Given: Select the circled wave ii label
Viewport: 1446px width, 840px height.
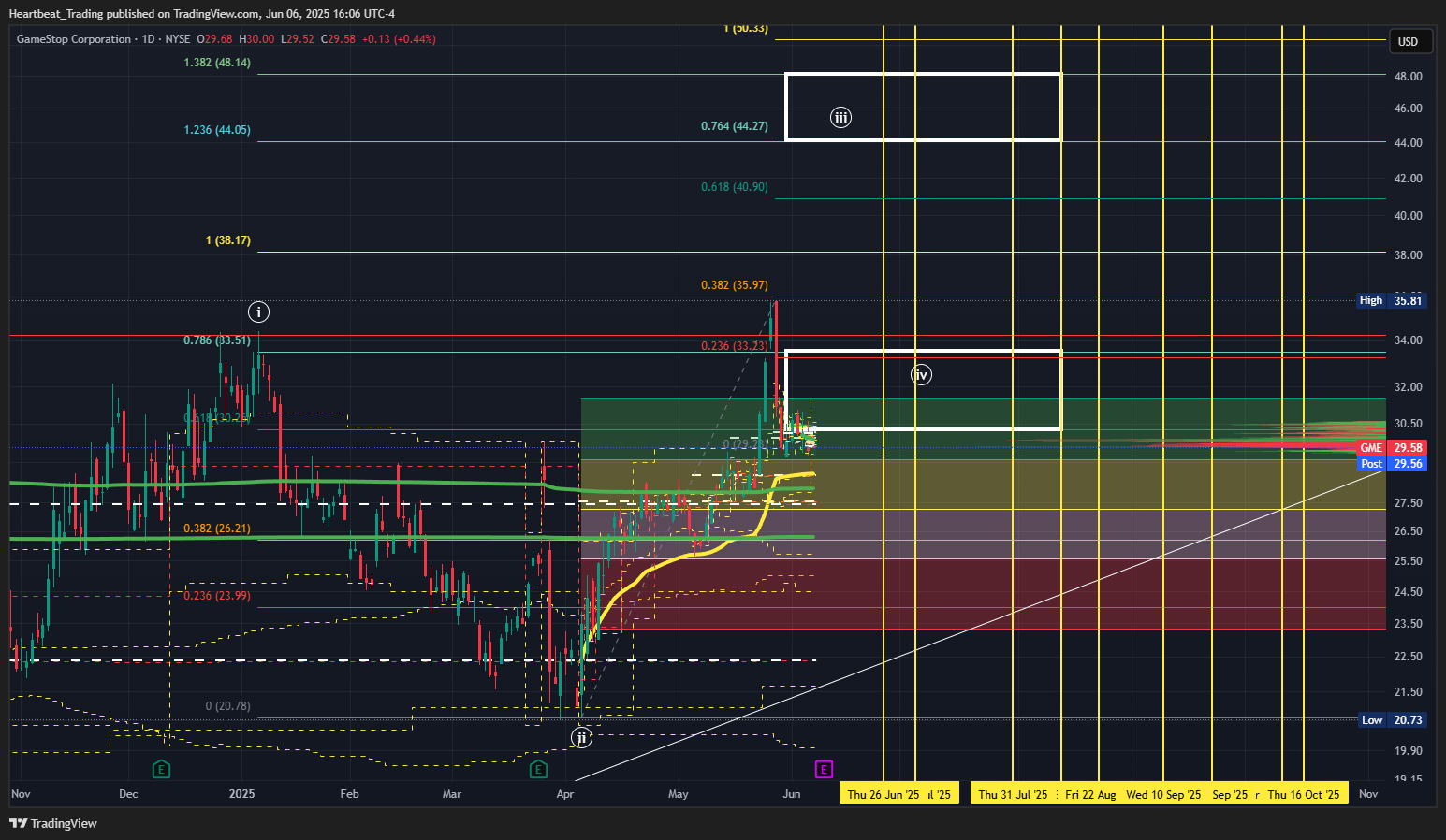Looking at the screenshot, I should click(x=582, y=737).
